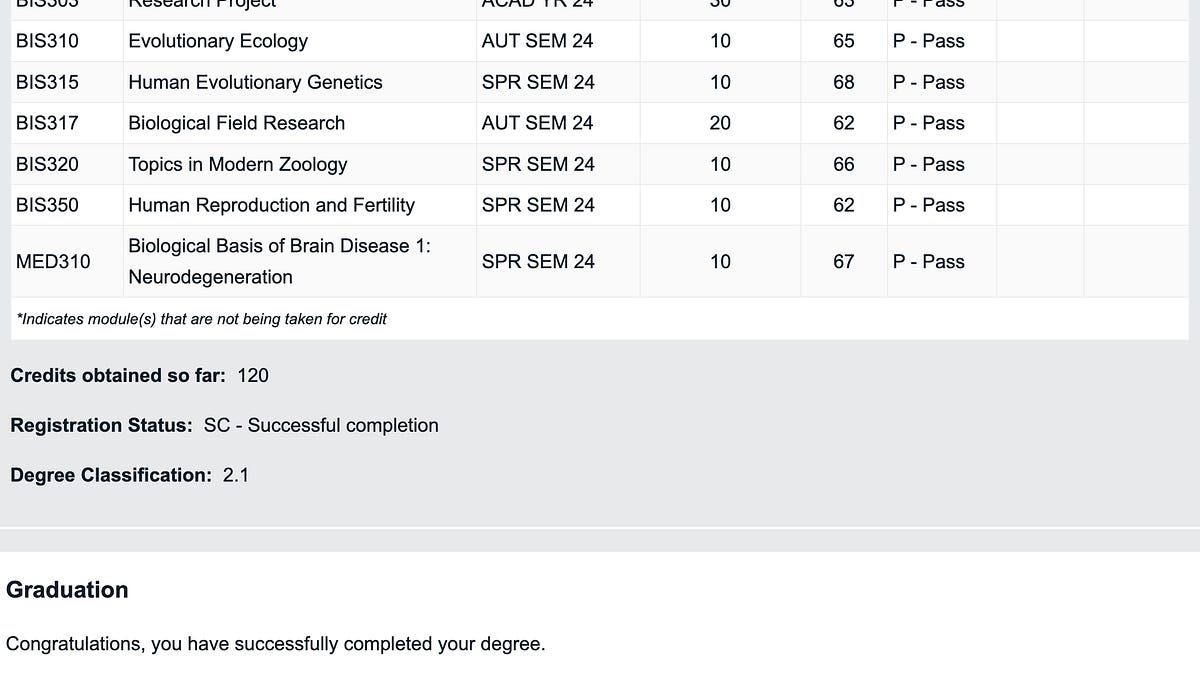Click the Evolutionary Ecology module title
The width and height of the screenshot is (1200, 675).
[218, 41]
